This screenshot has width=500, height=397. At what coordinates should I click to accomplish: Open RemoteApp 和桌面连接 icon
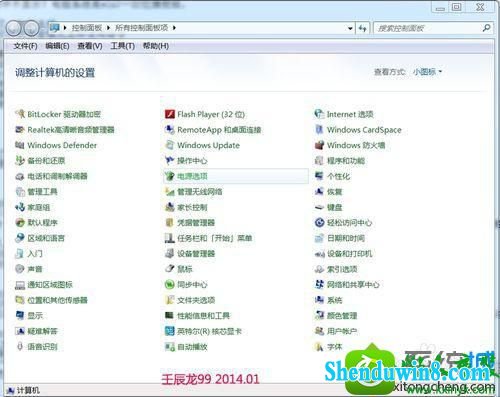tap(170, 129)
